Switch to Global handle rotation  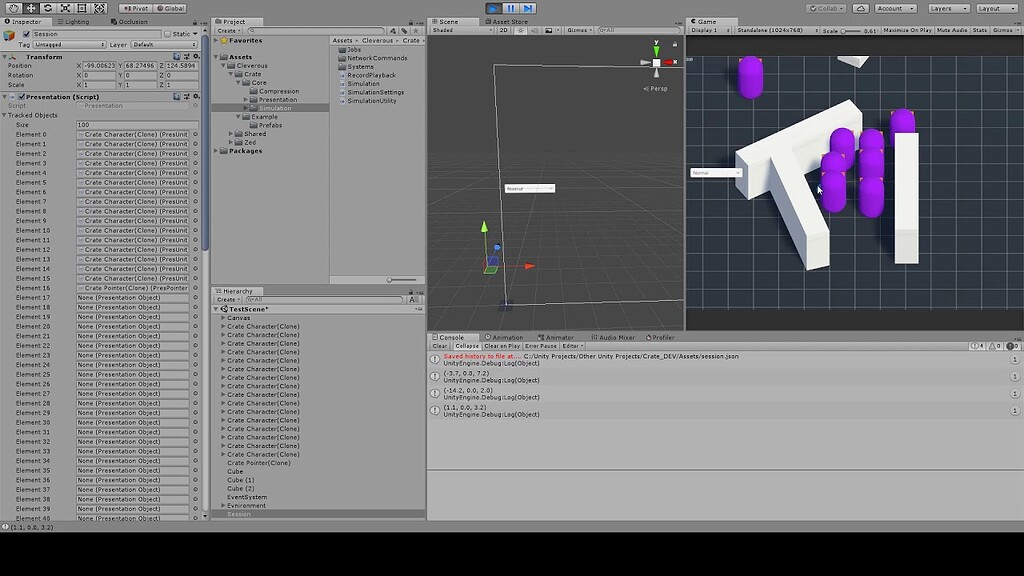(172, 8)
